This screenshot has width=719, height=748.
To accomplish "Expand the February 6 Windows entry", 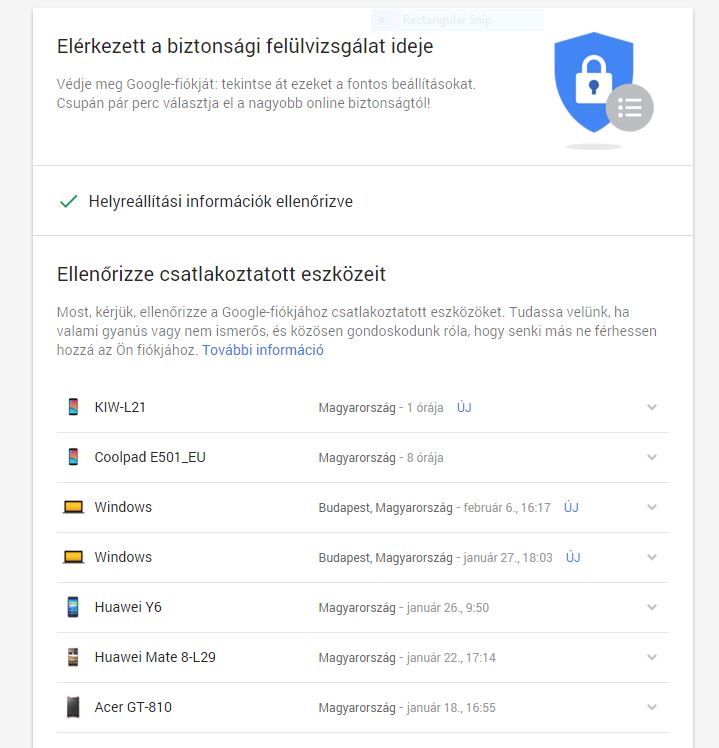I will [652, 507].
